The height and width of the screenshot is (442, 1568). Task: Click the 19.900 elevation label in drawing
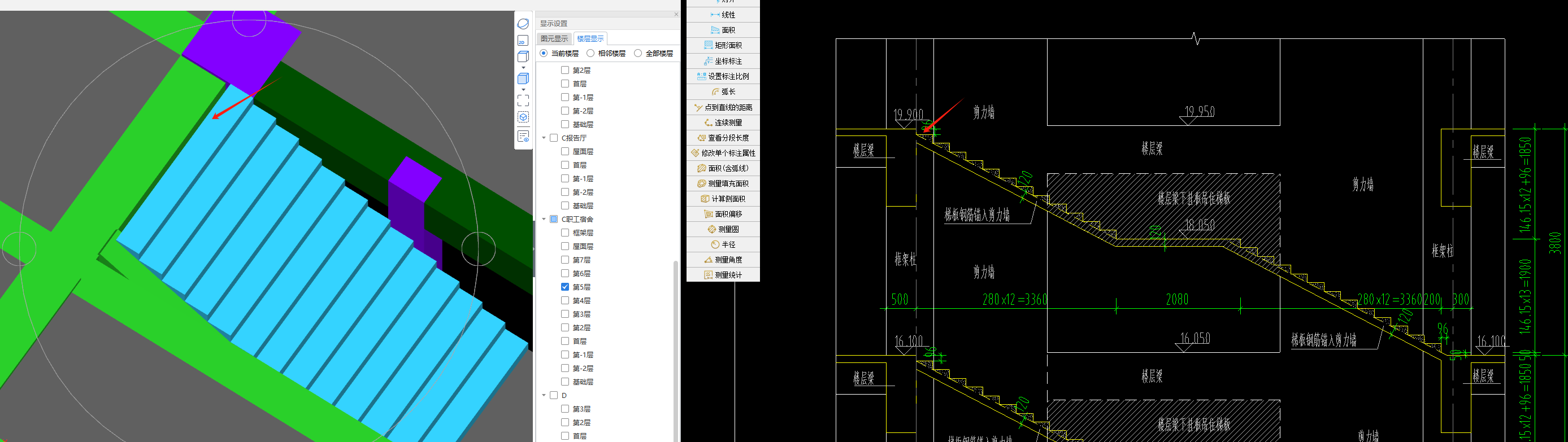tap(908, 114)
